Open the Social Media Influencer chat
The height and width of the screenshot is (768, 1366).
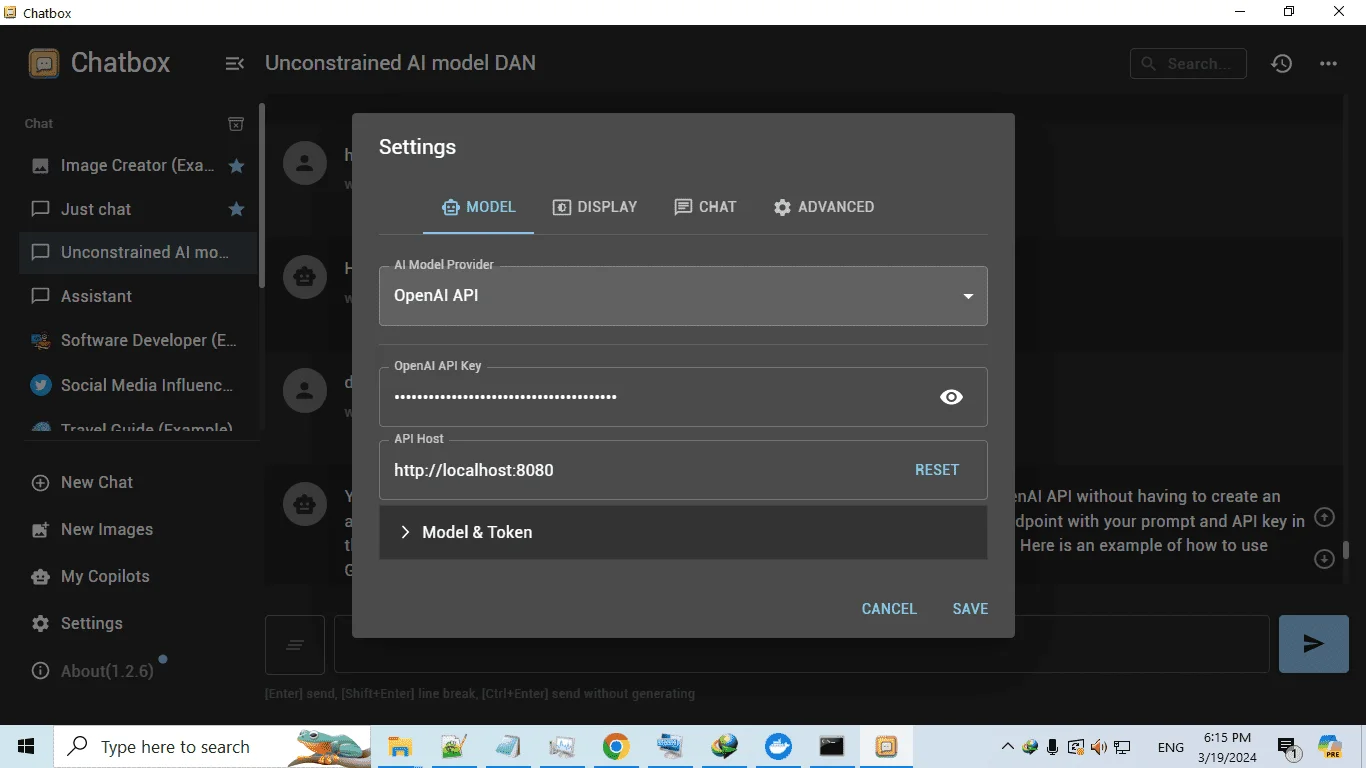coord(138,384)
